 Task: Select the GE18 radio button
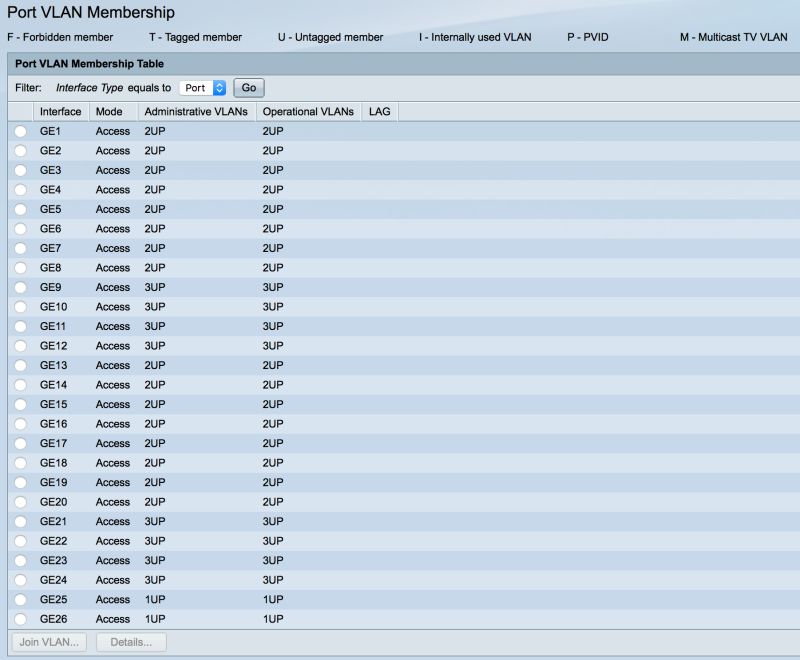(20, 463)
